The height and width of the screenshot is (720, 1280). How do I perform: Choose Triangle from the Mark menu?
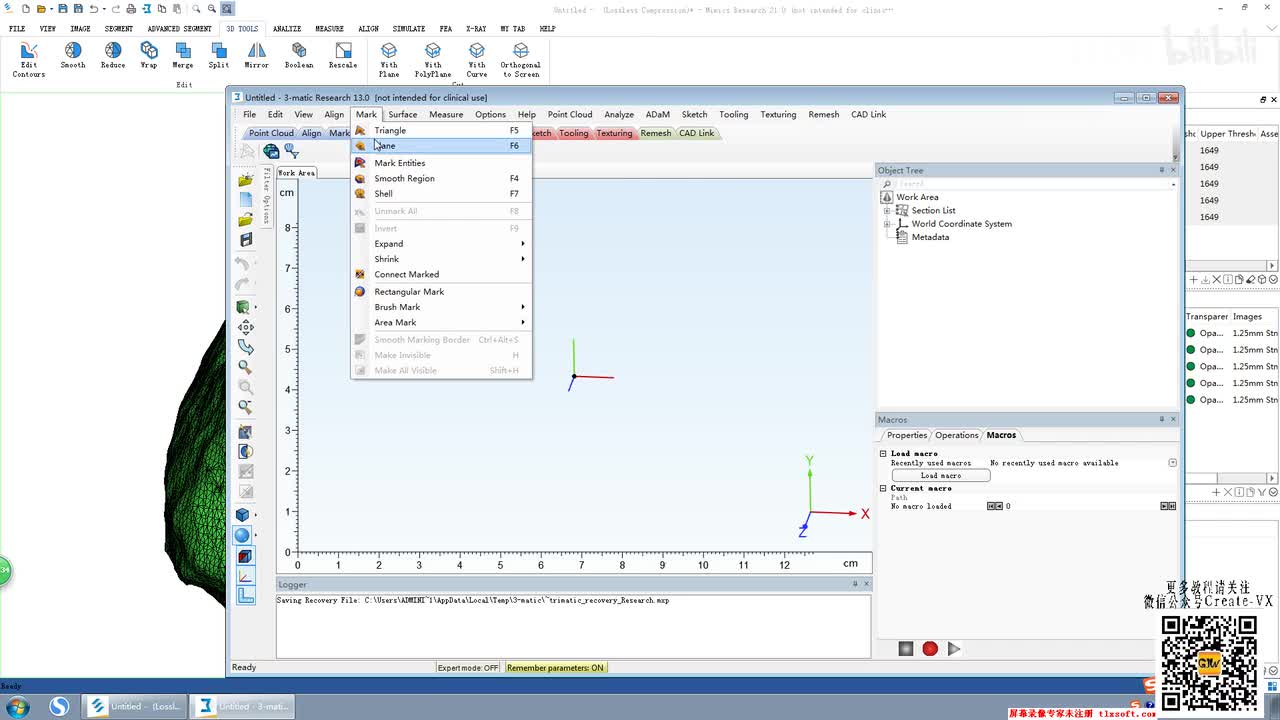(441, 130)
